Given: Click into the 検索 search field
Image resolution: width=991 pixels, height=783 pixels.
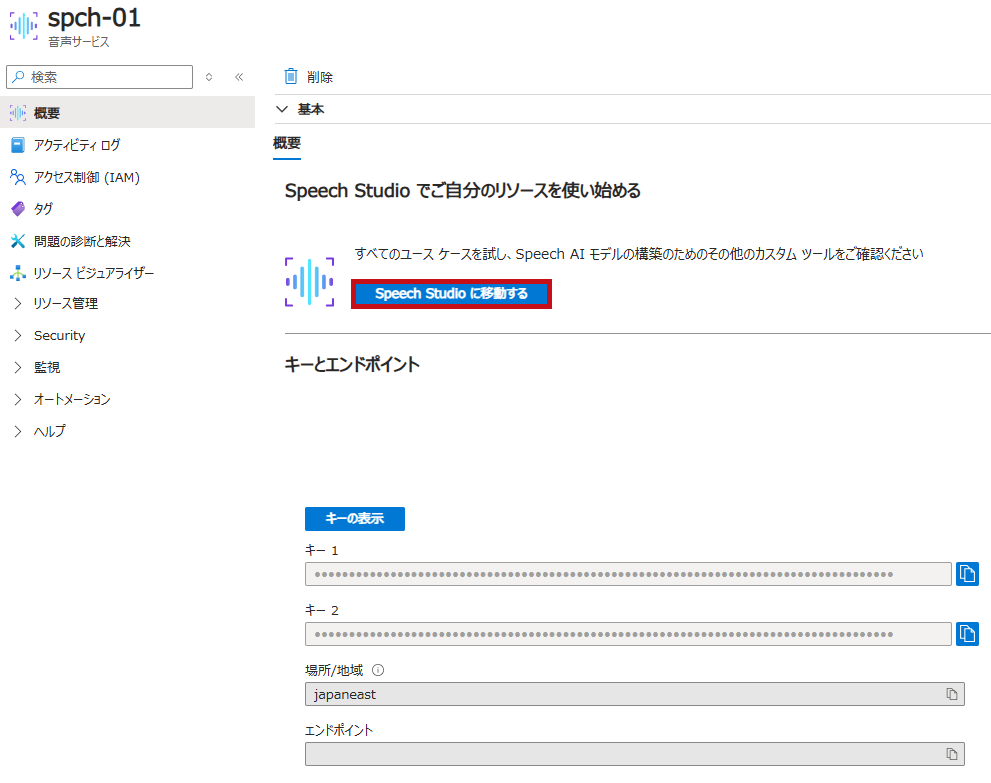Looking at the screenshot, I should point(99,77).
